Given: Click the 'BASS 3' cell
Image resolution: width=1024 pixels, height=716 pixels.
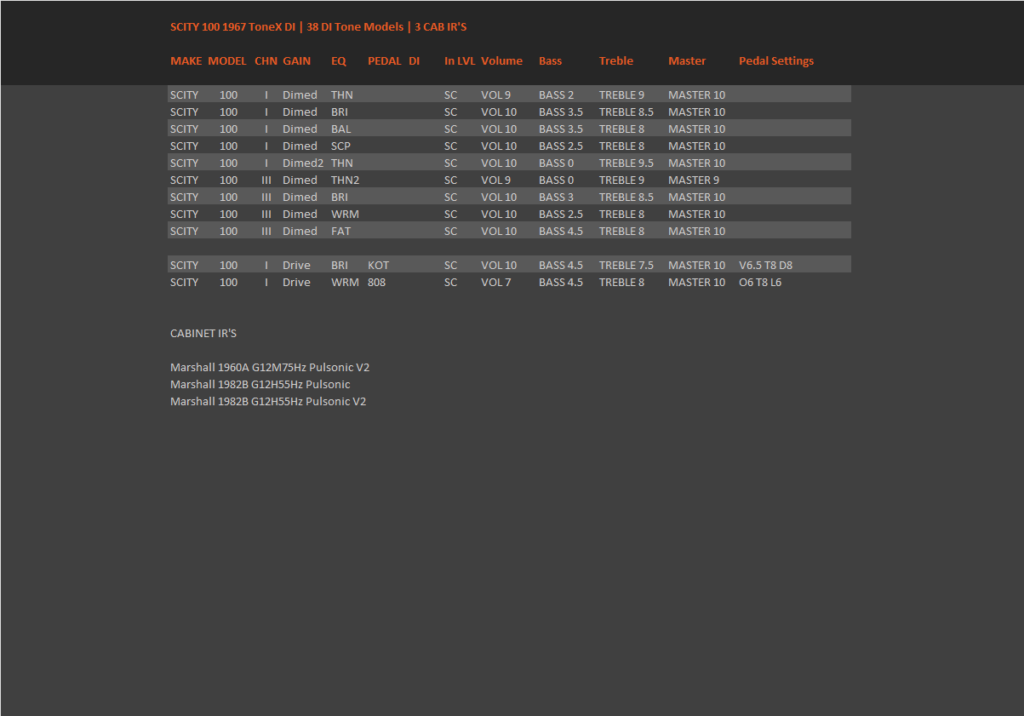Looking at the screenshot, I should coord(556,197).
